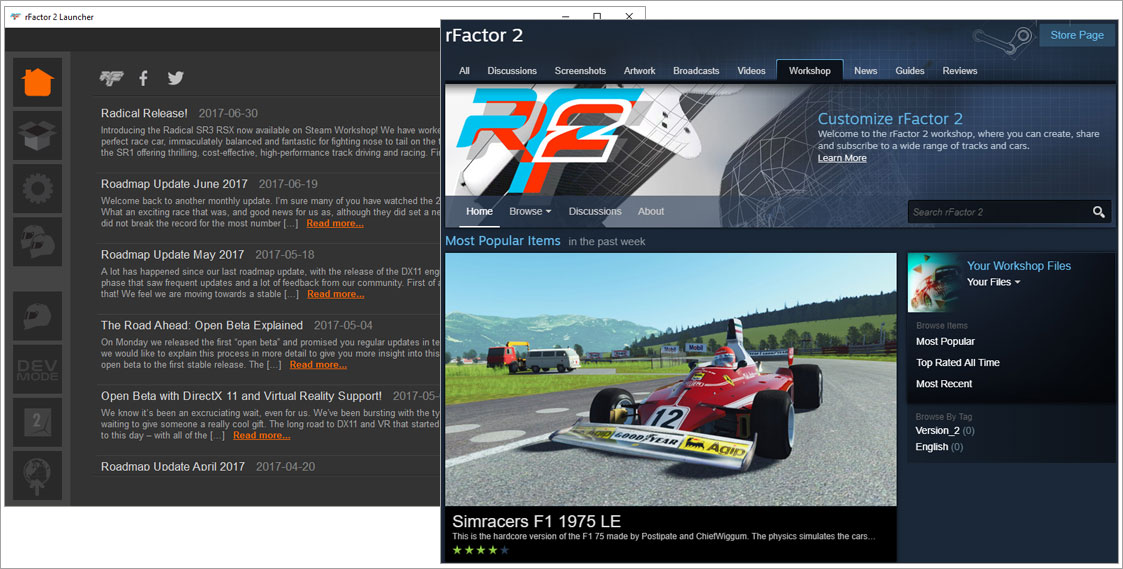Screen dimensions: 1123x569
Task: Click Read more under The Road Ahead post
Action: pyautogui.click(x=318, y=365)
